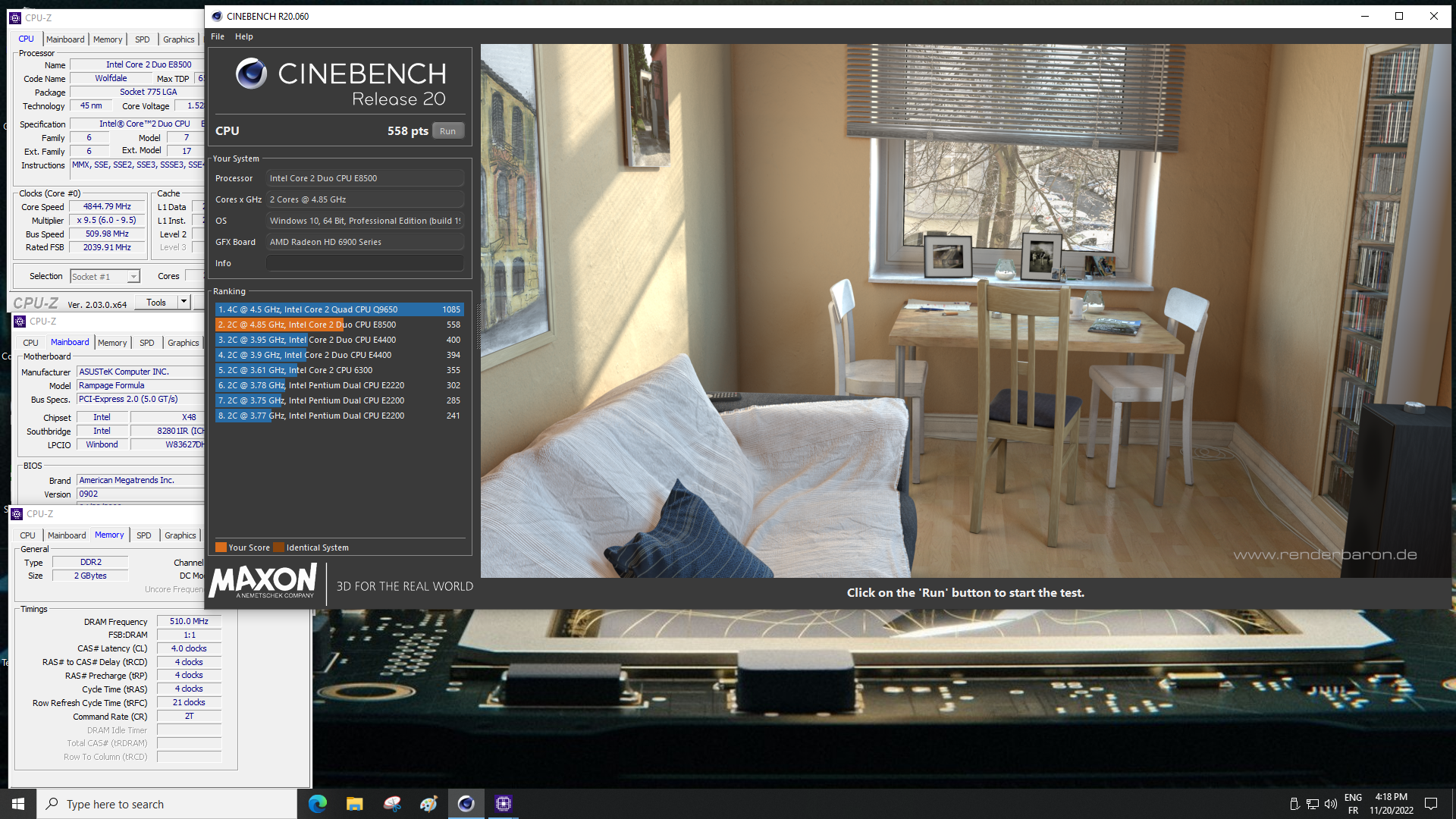Click the CPU-Z Tools button
Viewport: 1456px width, 819px height.
pos(156,303)
